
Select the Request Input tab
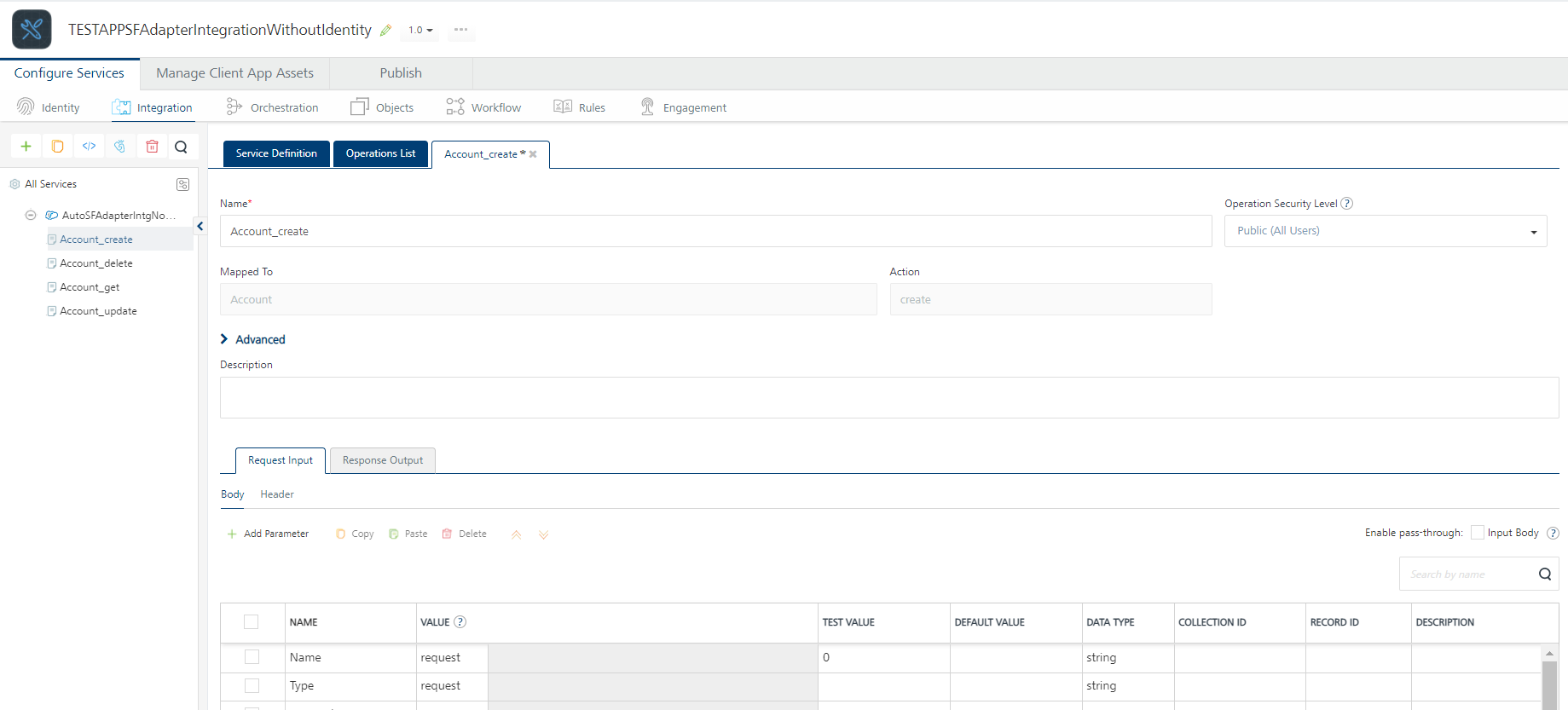click(x=281, y=460)
